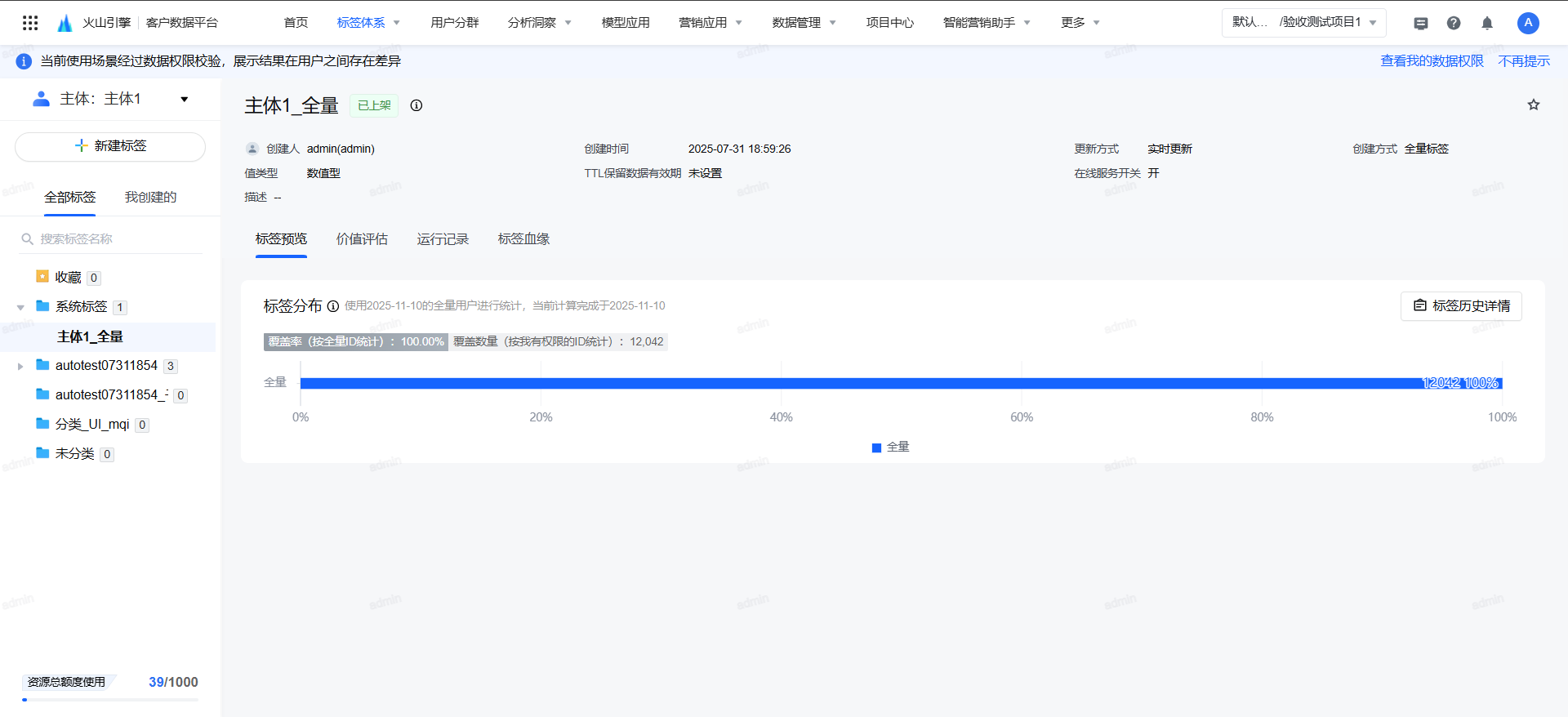Switch to the 标签预览 tab
The width and height of the screenshot is (1568, 717).
[281, 239]
